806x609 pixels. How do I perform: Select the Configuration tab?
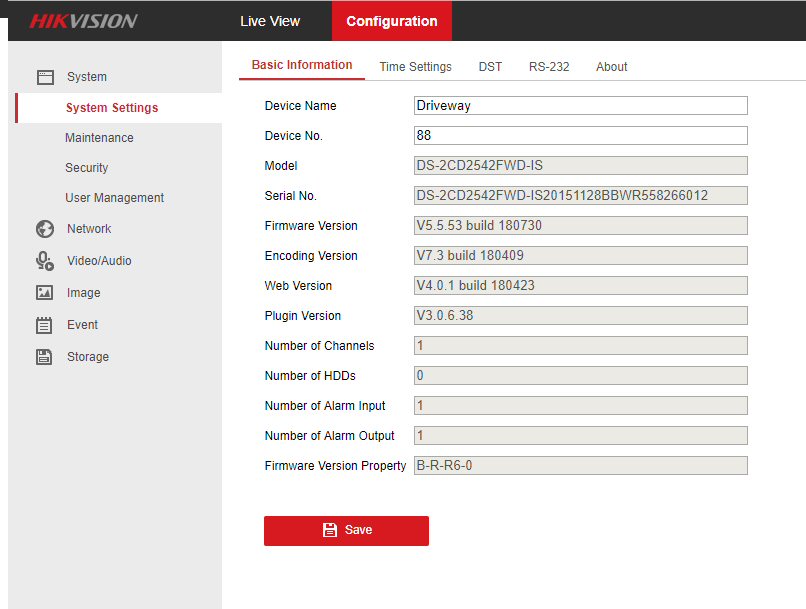click(x=391, y=21)
